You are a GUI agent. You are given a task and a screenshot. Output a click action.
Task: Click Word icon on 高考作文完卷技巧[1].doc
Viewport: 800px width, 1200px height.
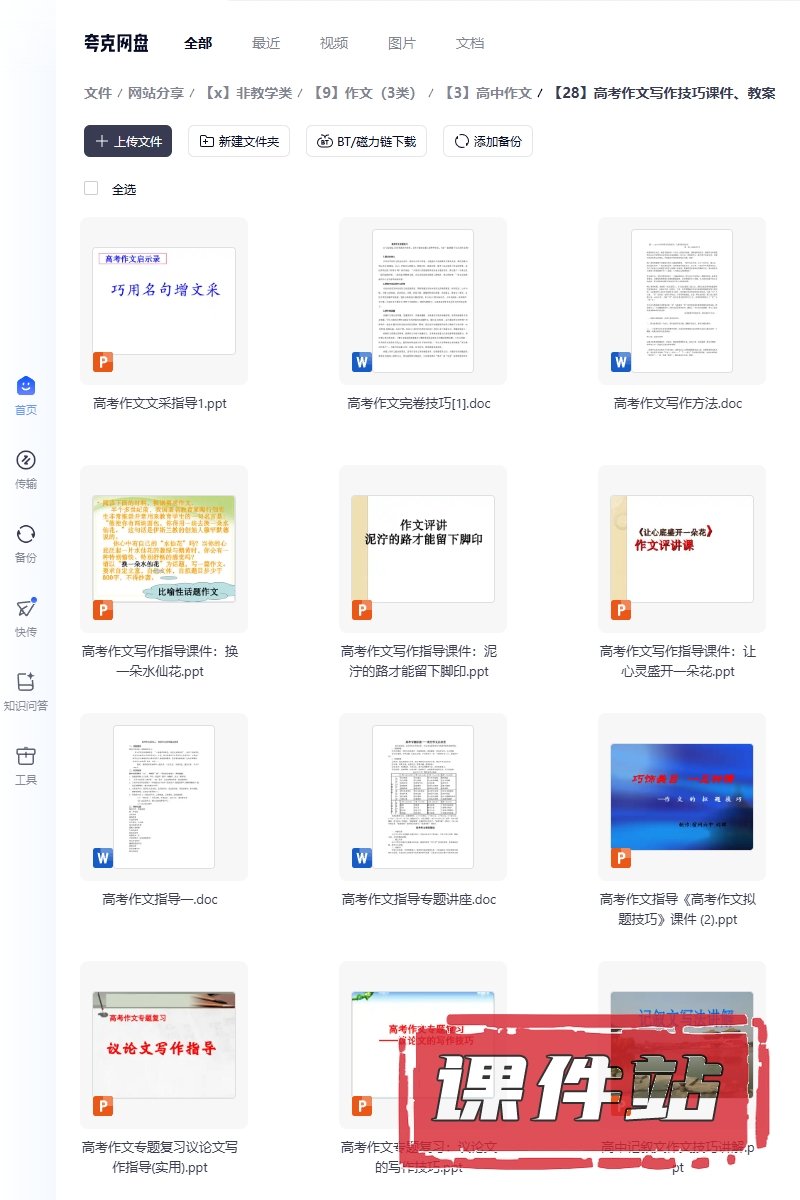pos(362,362)
